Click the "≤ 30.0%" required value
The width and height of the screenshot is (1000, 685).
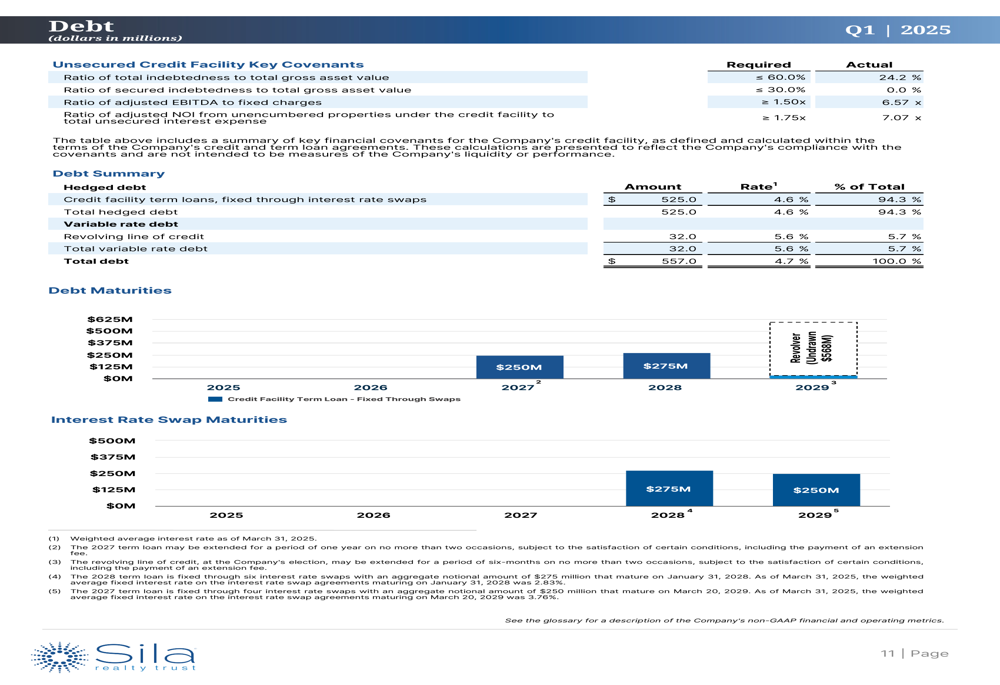point(780,90)
